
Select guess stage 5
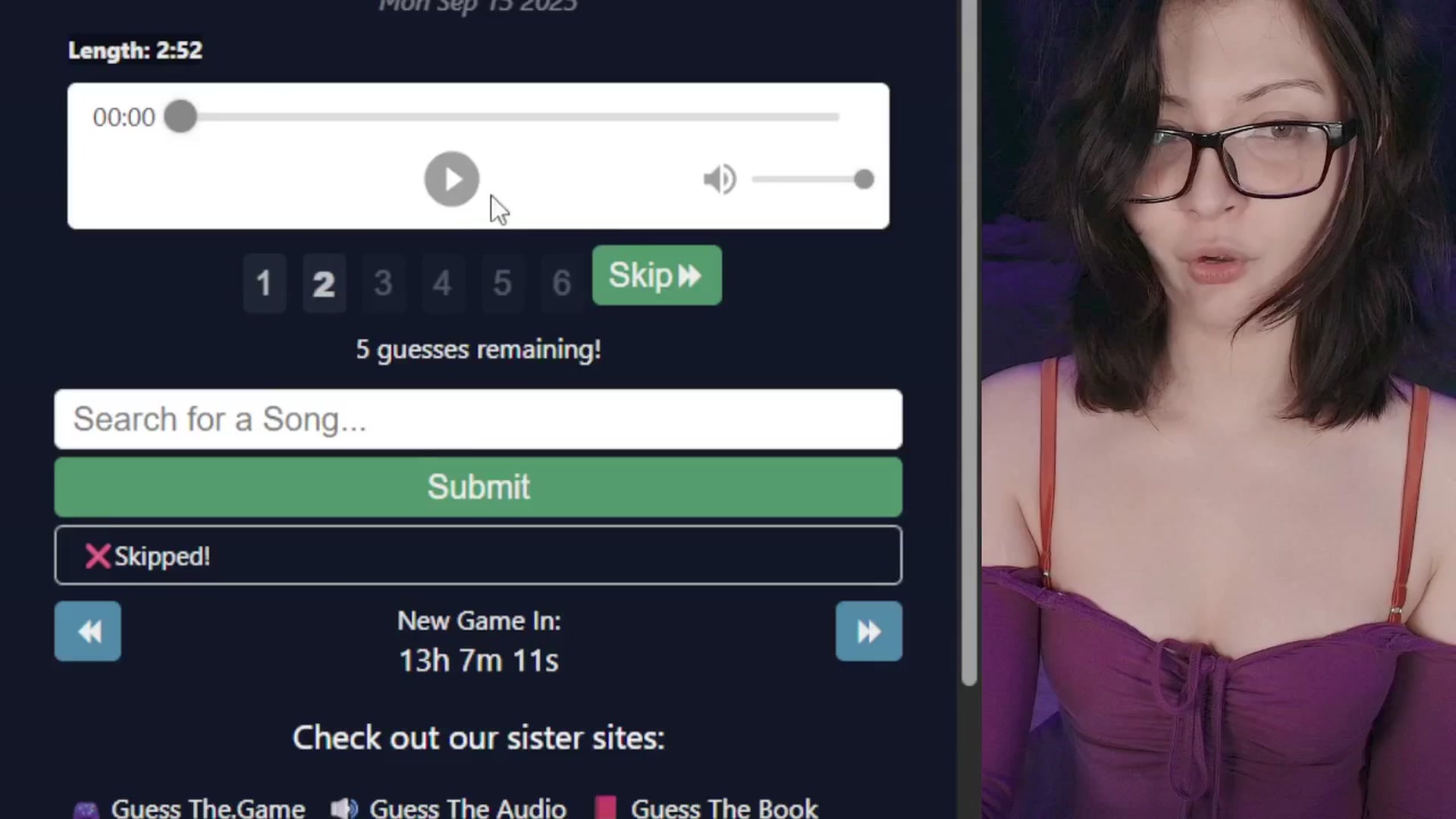click(502, 284)
